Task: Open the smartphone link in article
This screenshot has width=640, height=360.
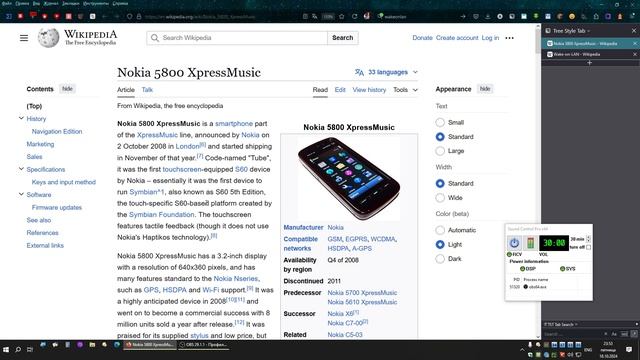Action: pos(234,124)
